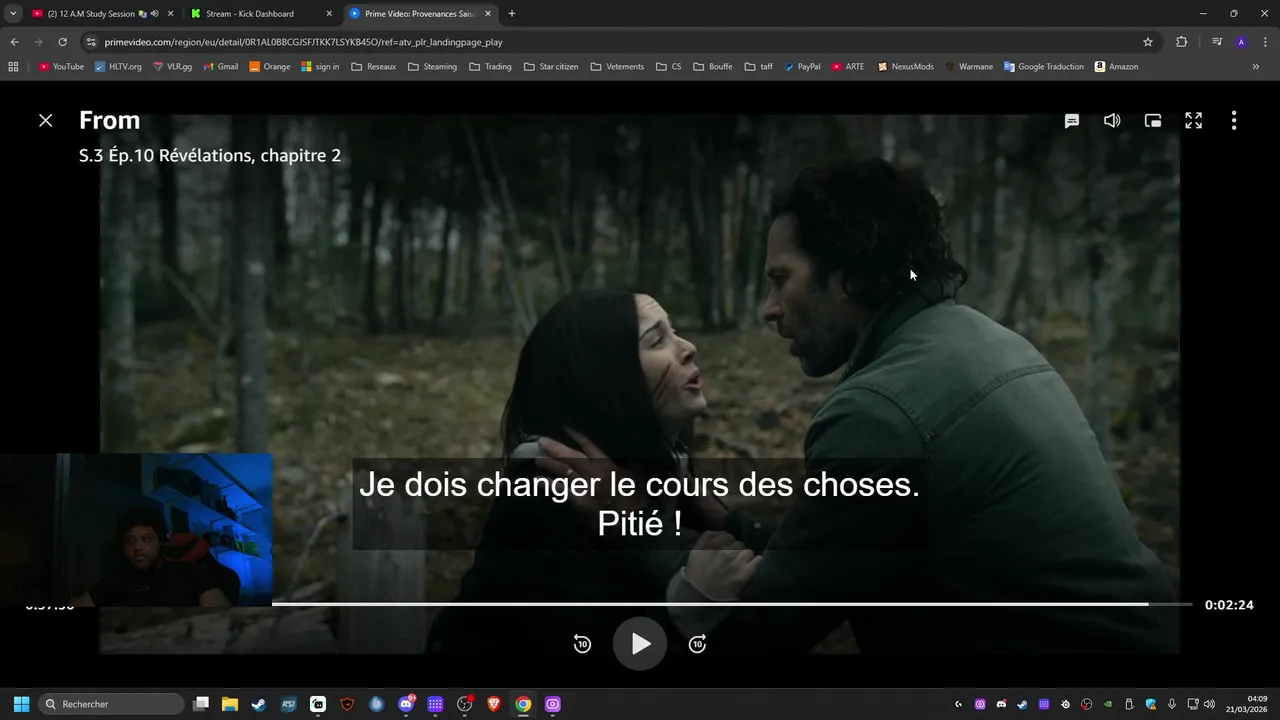Show more bookmarks chevron
The height and width of the screenshot is (720, 1280).
(1256, 67)
